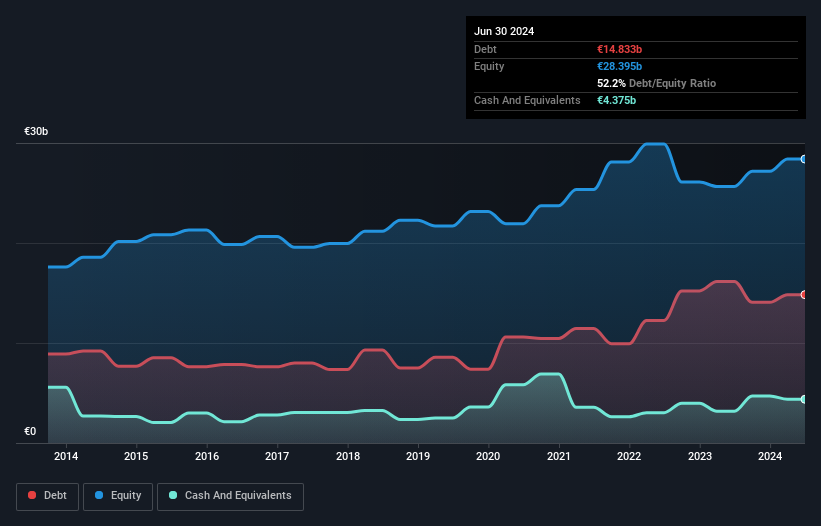821x526 pixels.
Task: Click the 2015 x-axis label
Action: (x=136, y=456)
